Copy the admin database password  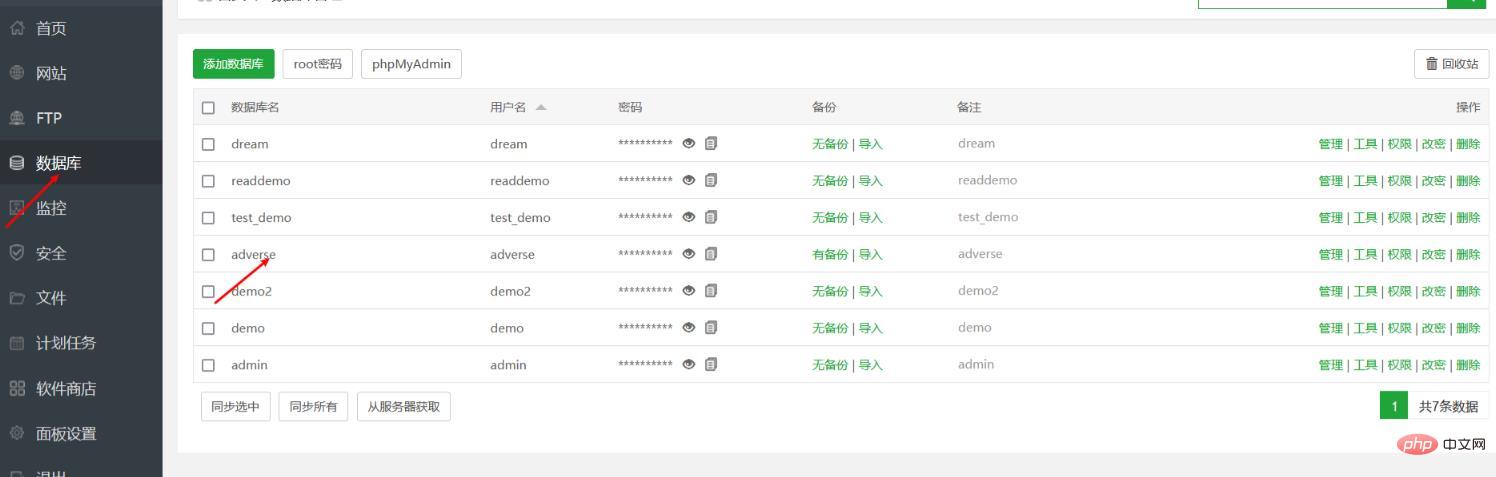pyautogui.click(x=711, y=364)
